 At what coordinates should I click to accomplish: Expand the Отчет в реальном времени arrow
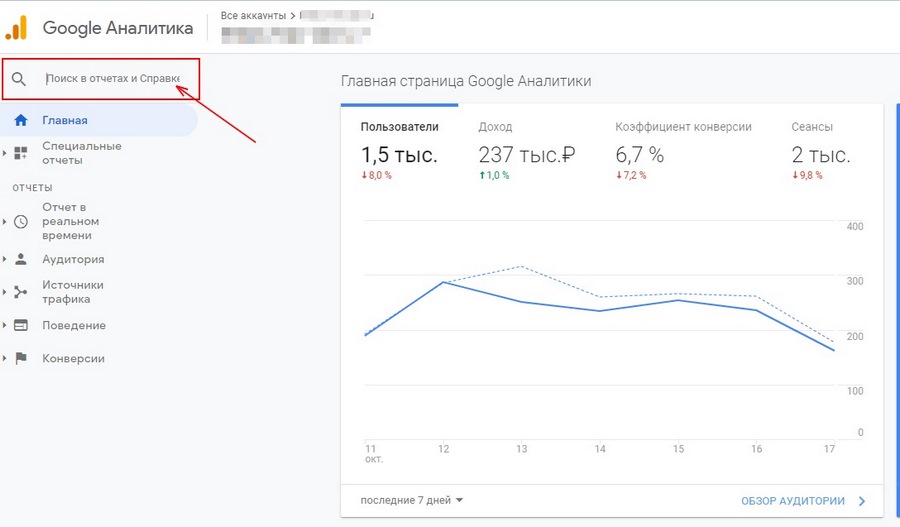point(5,222)
